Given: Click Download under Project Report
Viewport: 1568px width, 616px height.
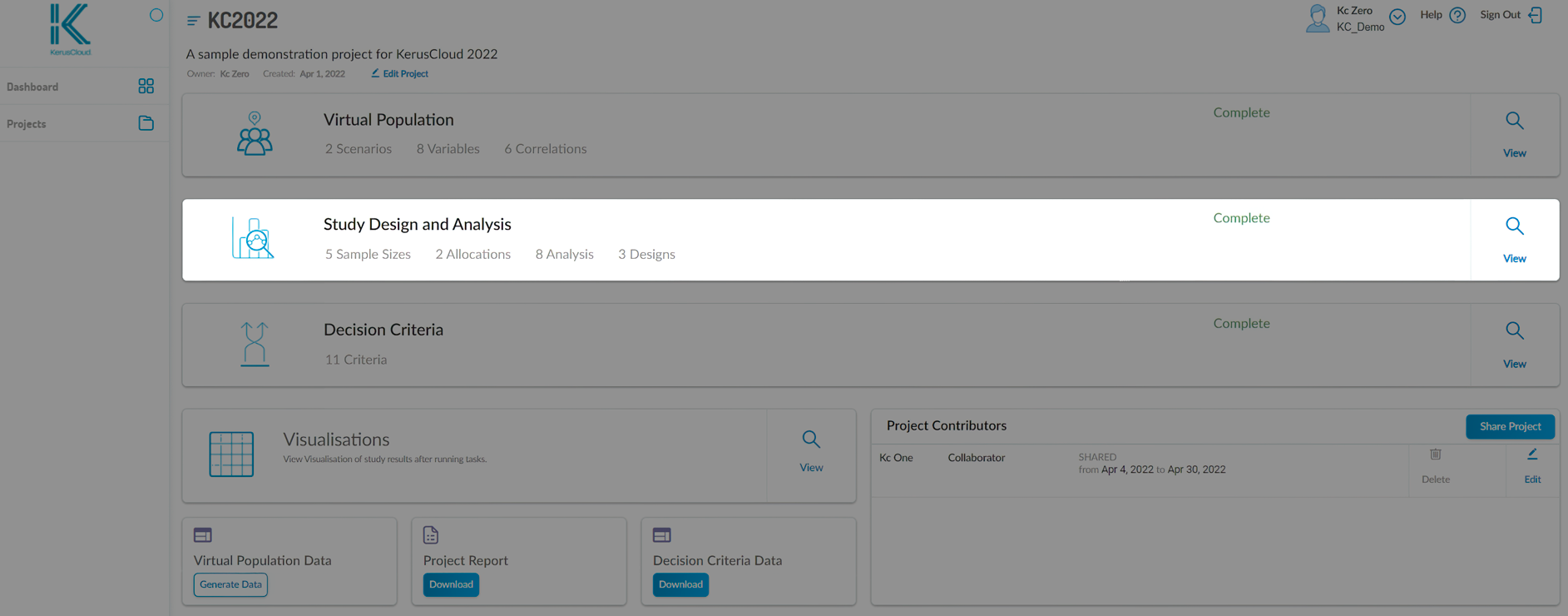Looking at the screenshot, I should click(451, 584).
